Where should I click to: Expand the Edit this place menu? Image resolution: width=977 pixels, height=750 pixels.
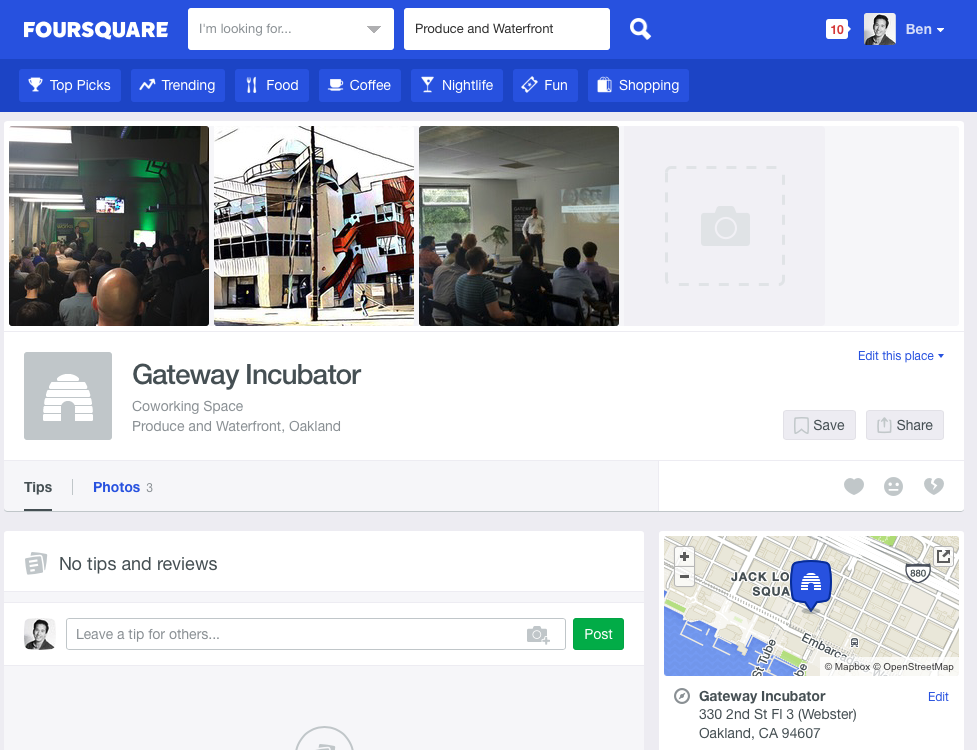click(x=901, y=356)
